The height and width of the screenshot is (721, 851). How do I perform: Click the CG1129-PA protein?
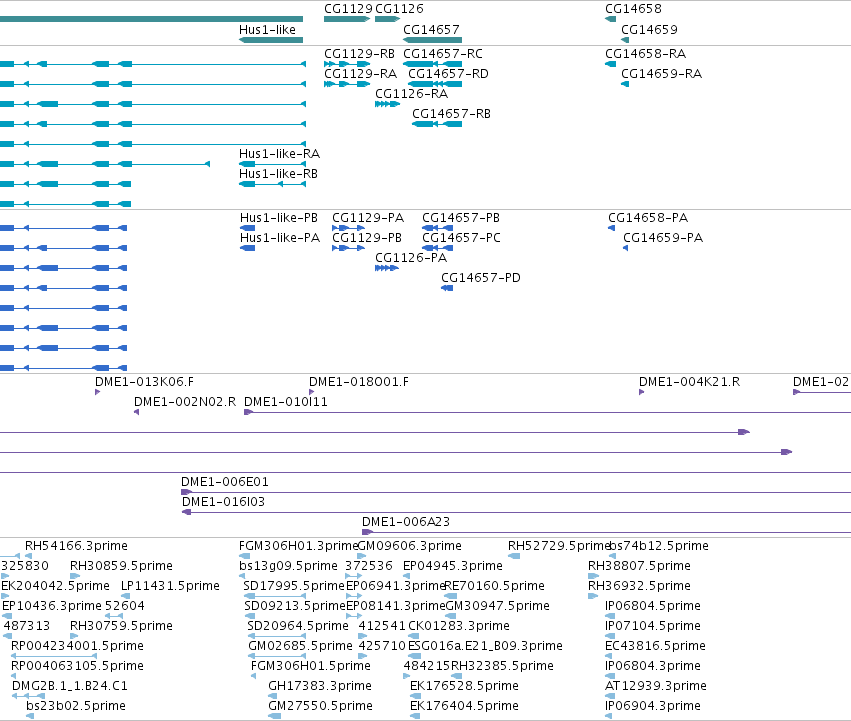(x=348, y=228)
